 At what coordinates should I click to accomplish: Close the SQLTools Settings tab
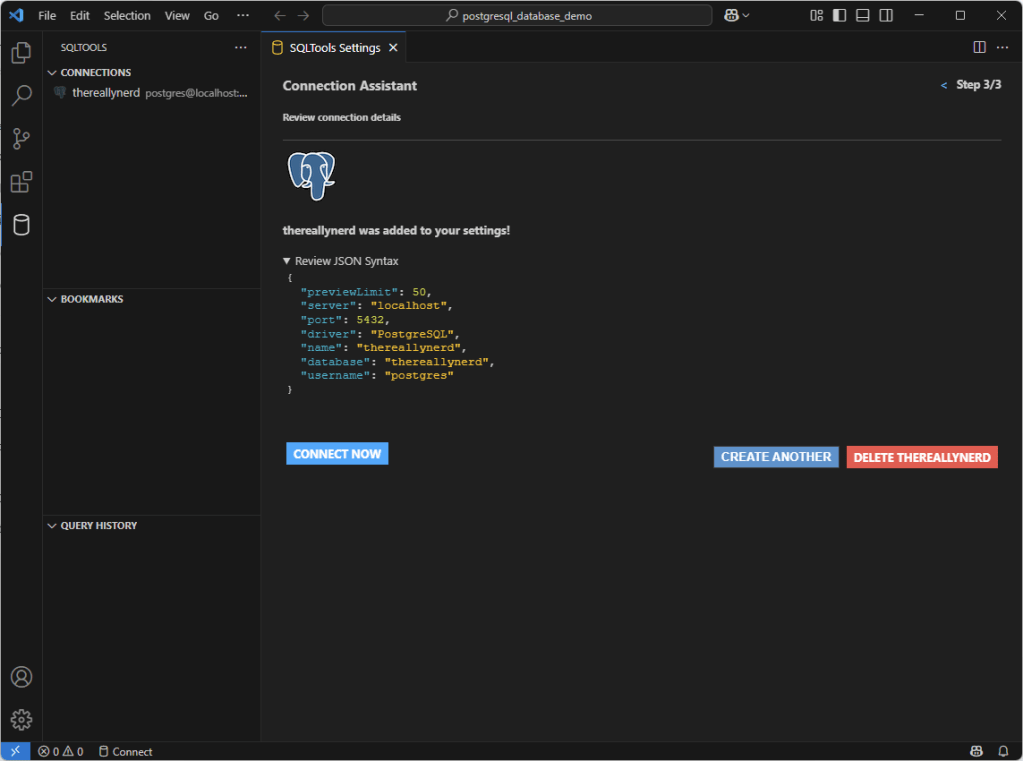tap(393, 48)
